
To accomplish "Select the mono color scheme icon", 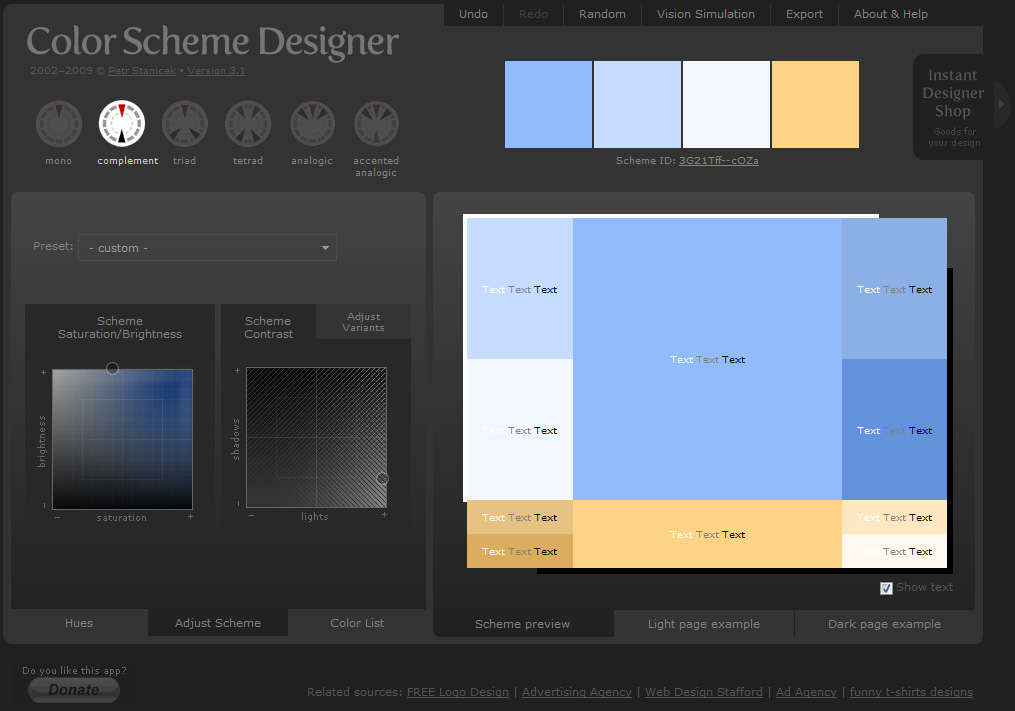I will click(58, 124).
